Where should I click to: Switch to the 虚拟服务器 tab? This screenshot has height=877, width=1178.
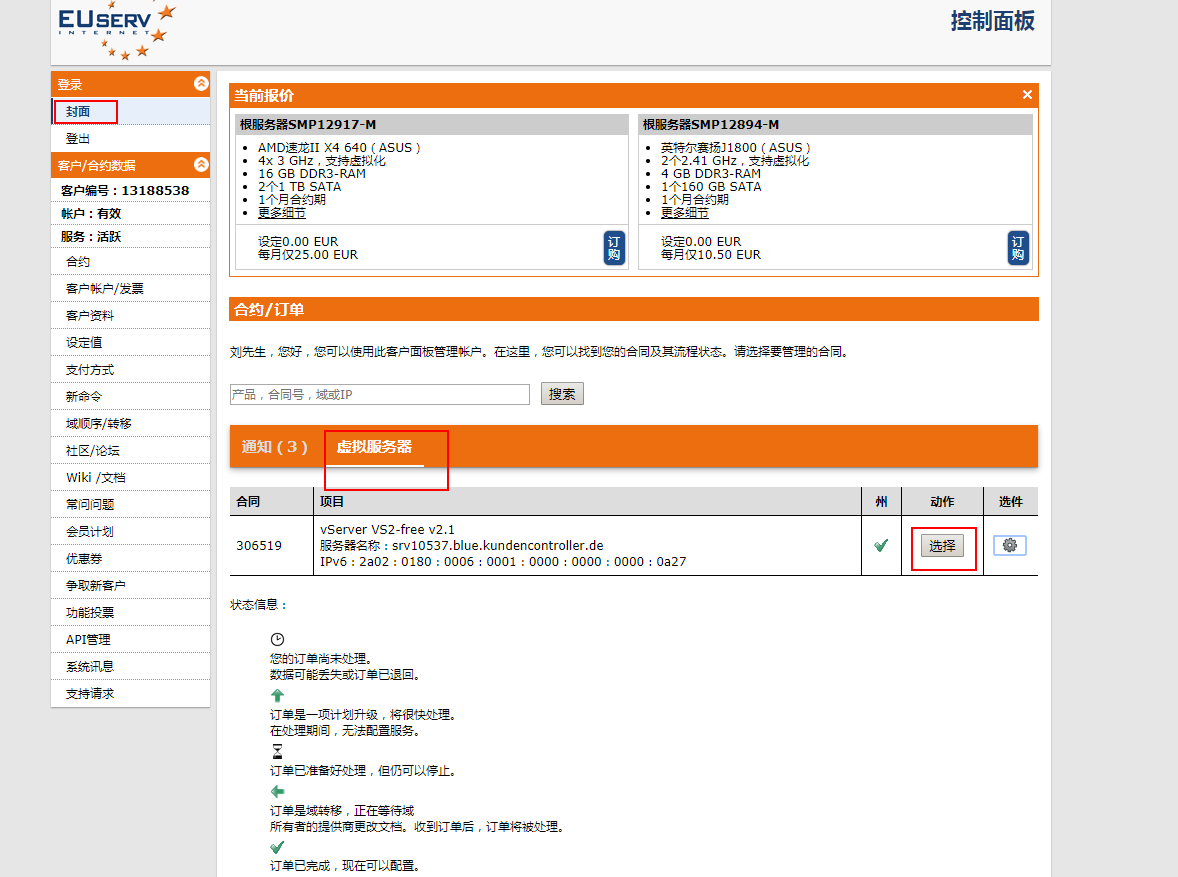pos(374,446)
